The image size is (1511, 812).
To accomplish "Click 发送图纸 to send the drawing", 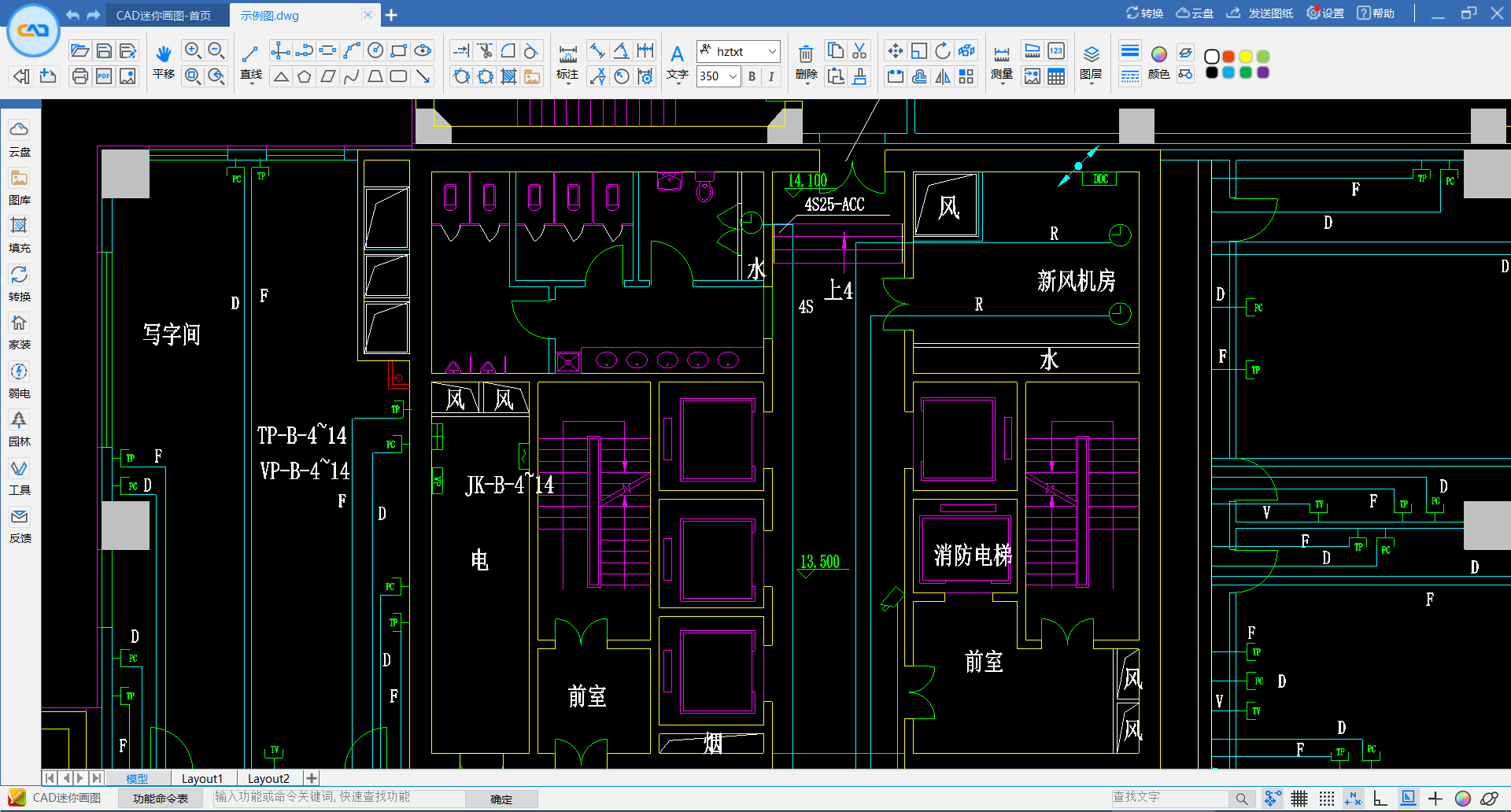I will [x=1261, y=13].
